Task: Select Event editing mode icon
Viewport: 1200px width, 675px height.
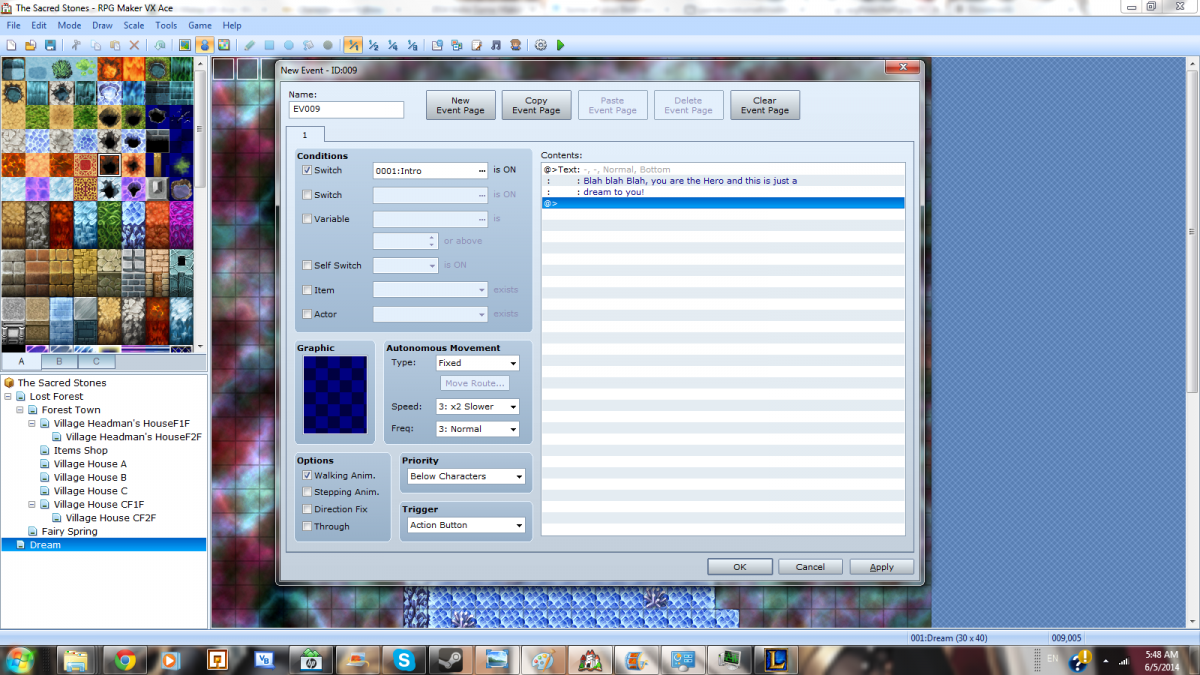Action: click(204, 45)
